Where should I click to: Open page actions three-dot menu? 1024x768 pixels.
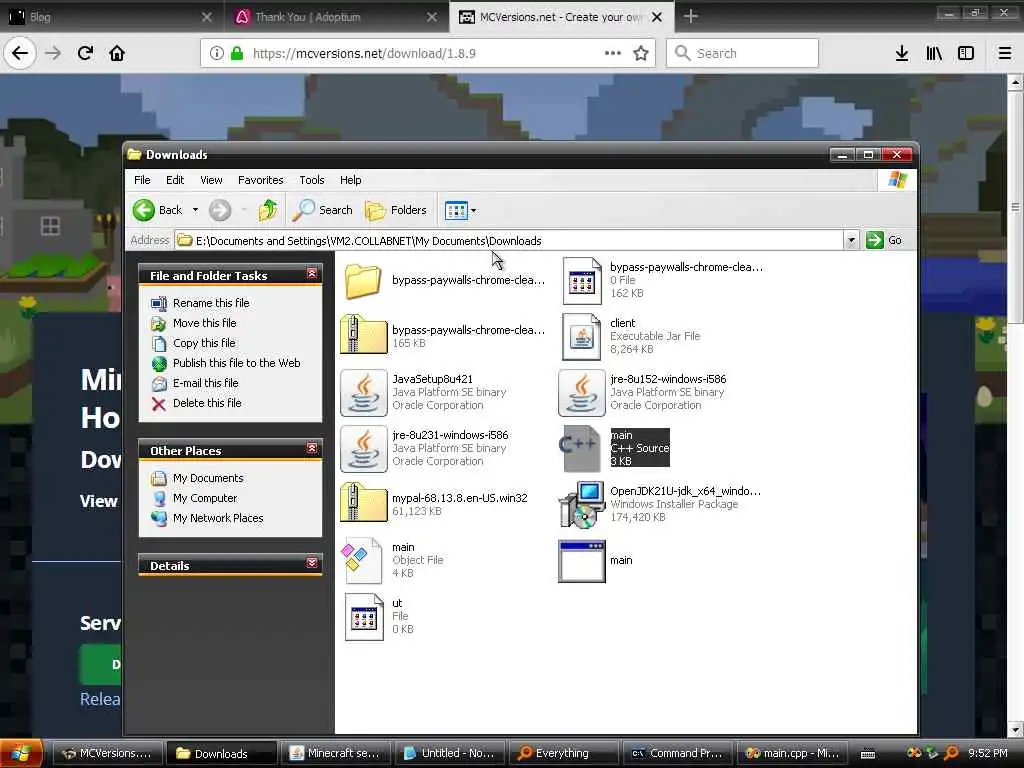point(613,54)
